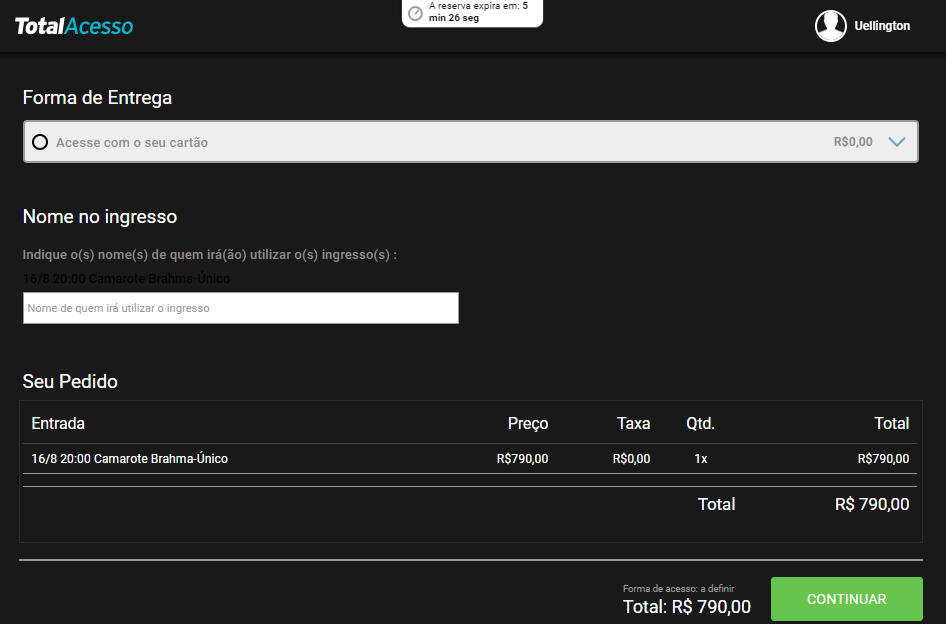Select 'Acesse com o seu cartão' radio

click(40, 142)
